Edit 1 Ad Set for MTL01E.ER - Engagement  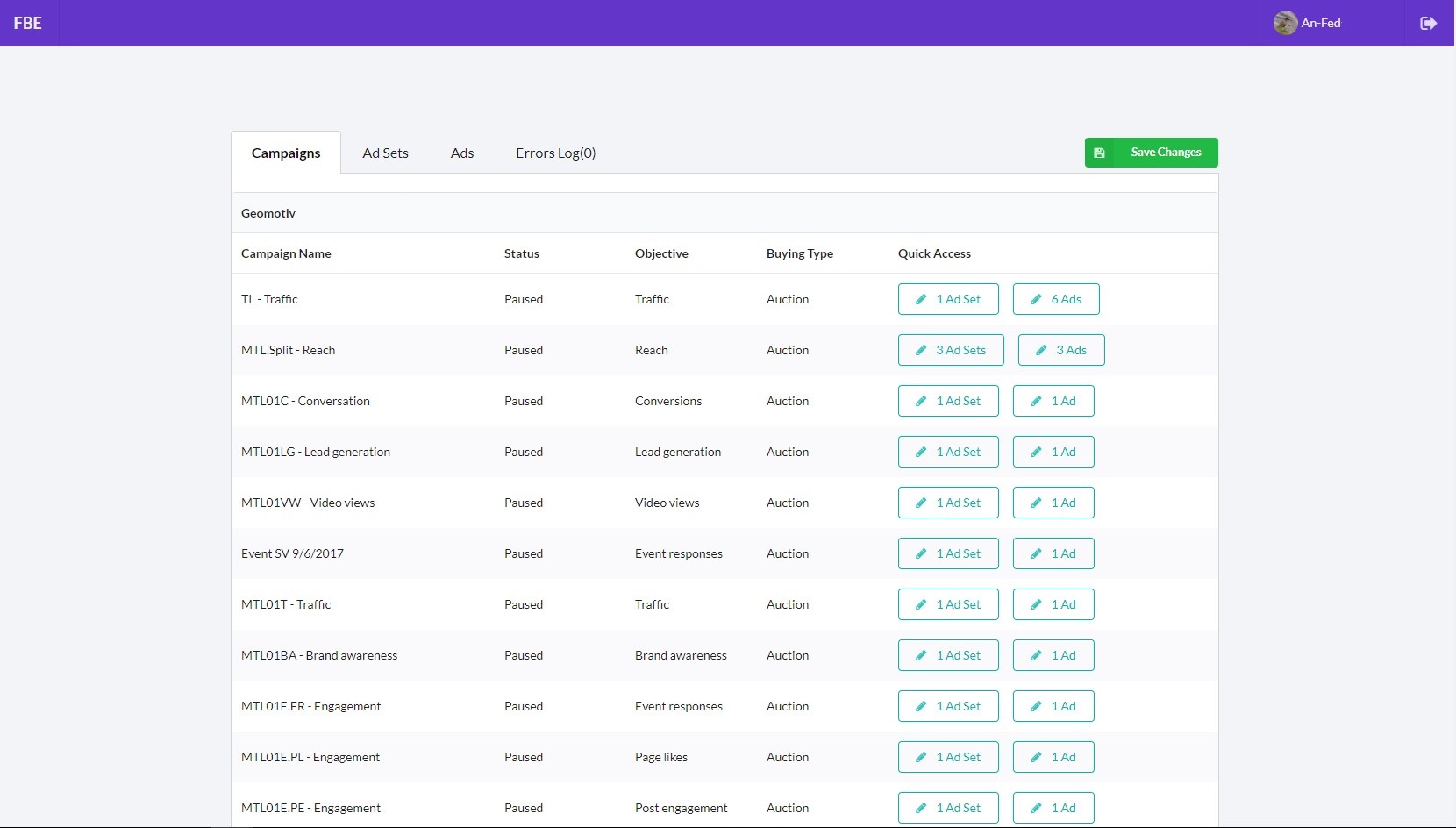[948, 706]
